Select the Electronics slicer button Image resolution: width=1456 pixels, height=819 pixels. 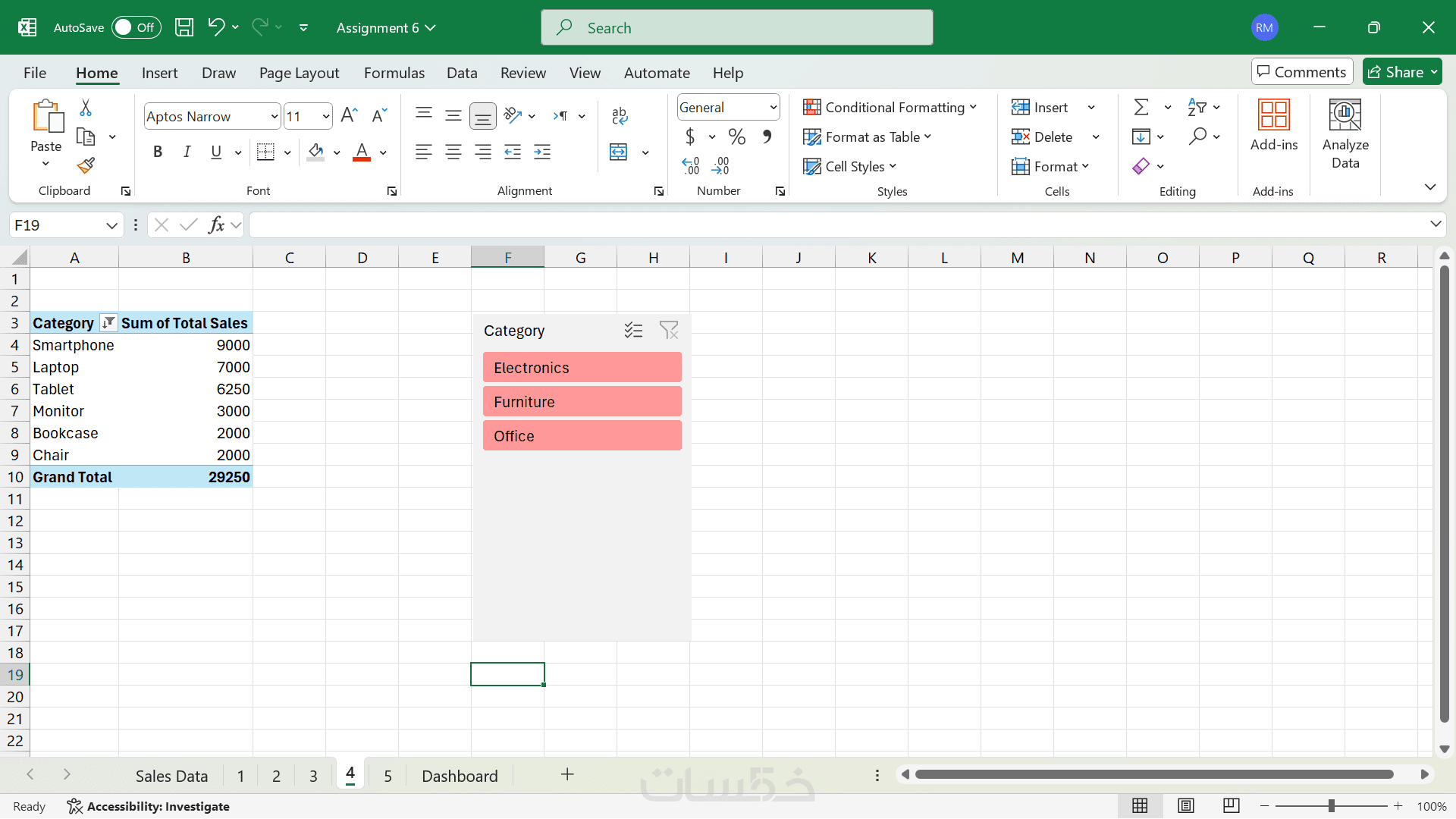pos(582,368)
